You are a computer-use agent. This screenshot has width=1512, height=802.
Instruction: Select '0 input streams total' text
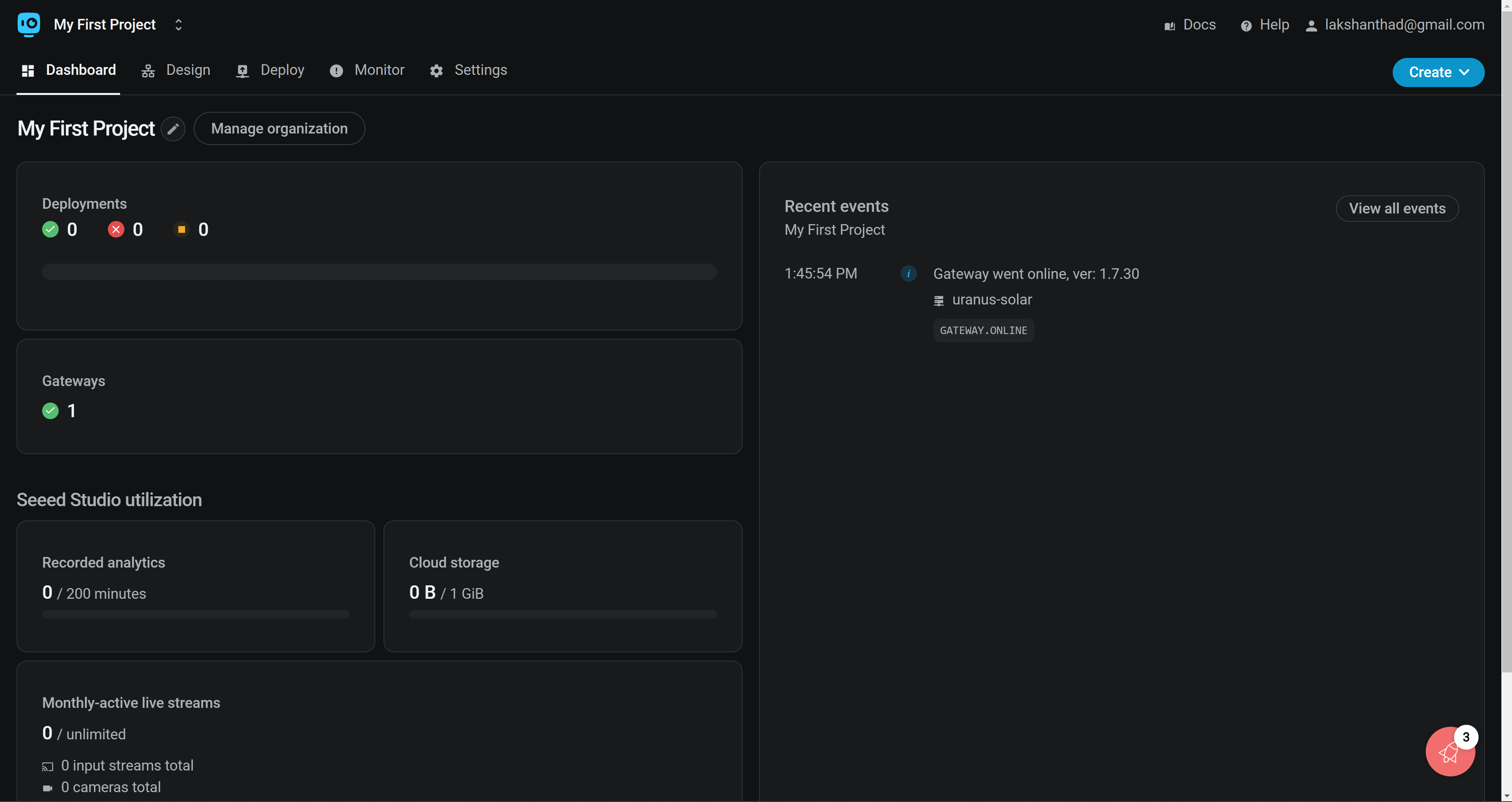click(127, 766)
